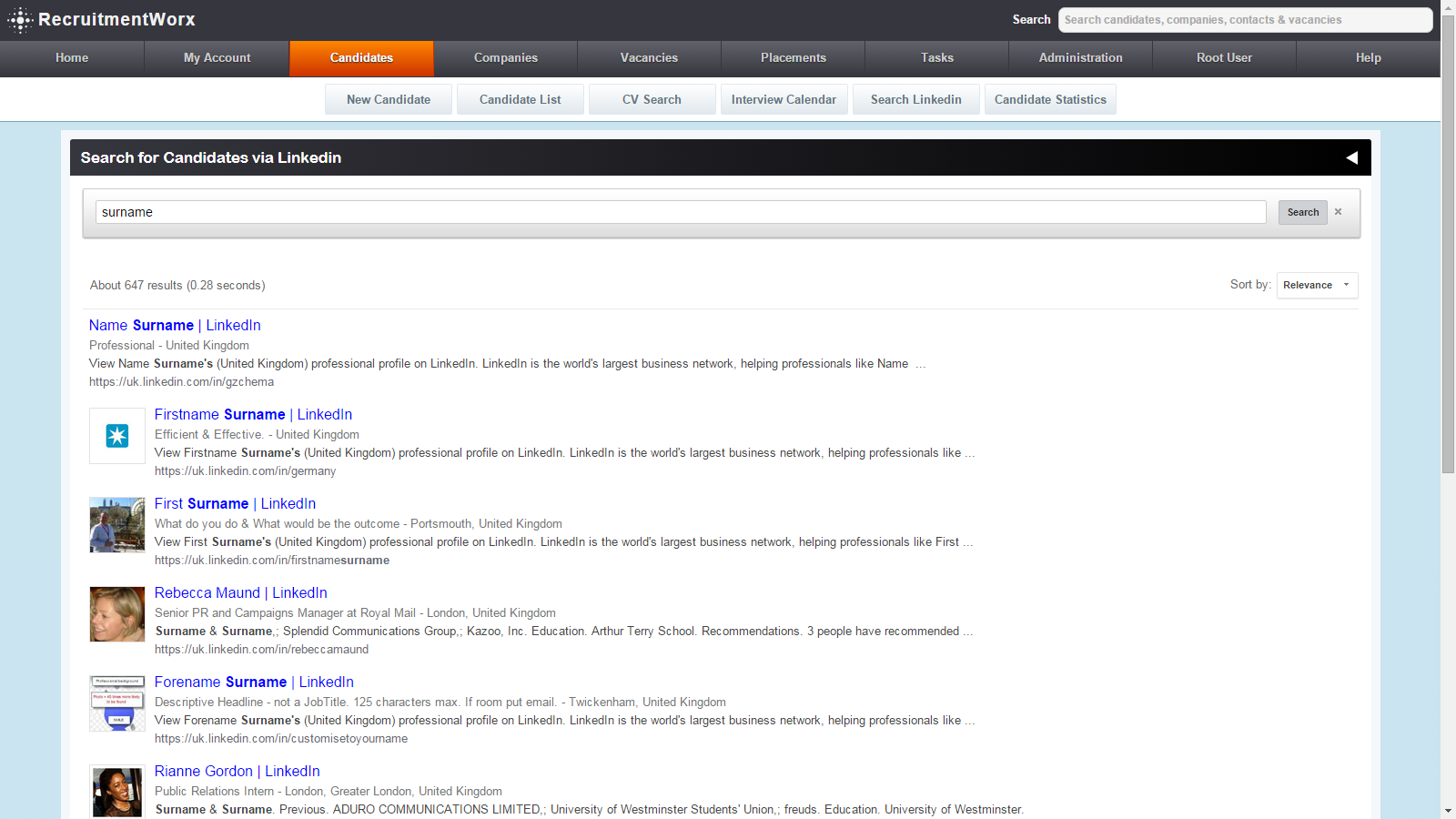Open the Home menu
Screen dimensions: 1456x819
[x=72, y=58]
